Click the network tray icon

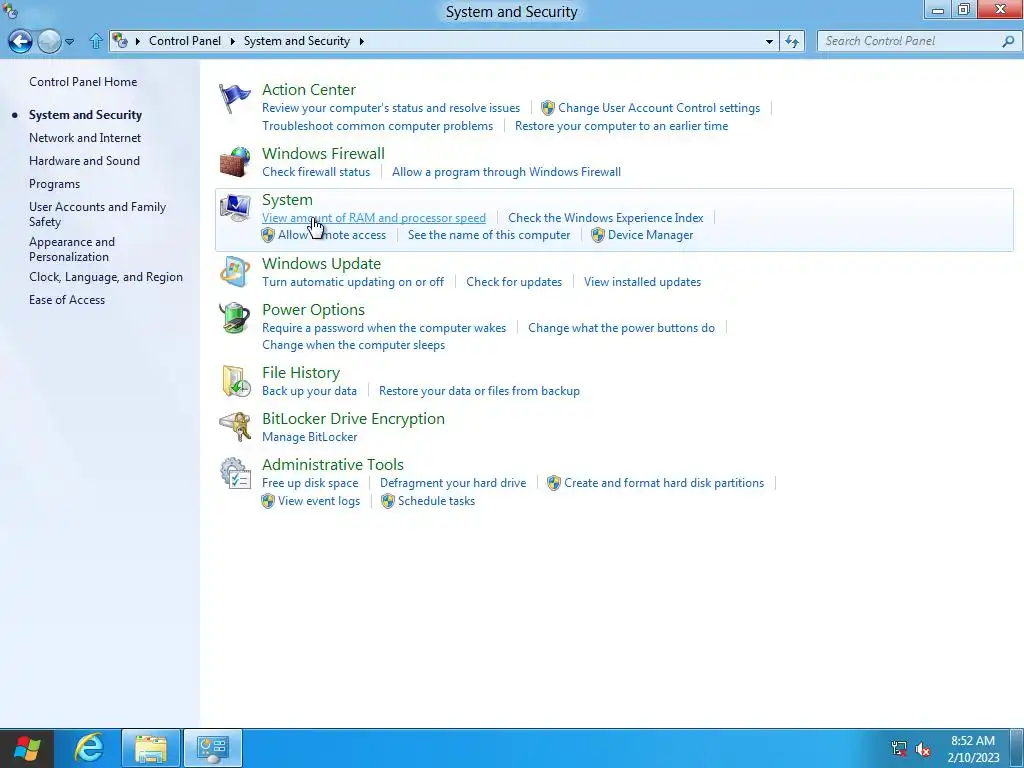[899, 749]
